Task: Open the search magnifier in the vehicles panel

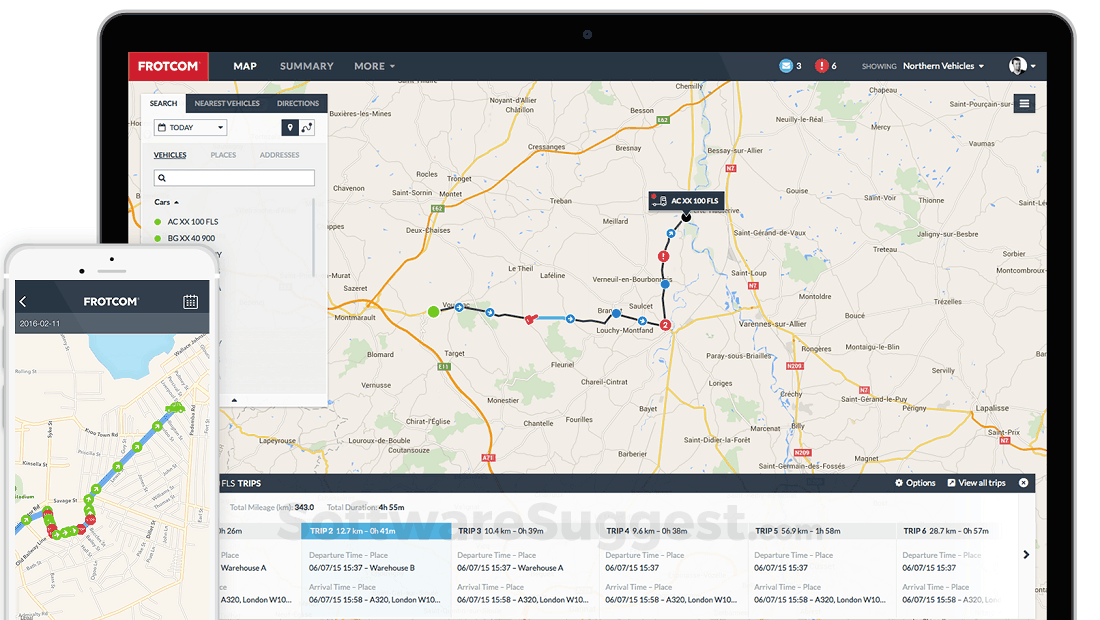Action: coord(163,177)
